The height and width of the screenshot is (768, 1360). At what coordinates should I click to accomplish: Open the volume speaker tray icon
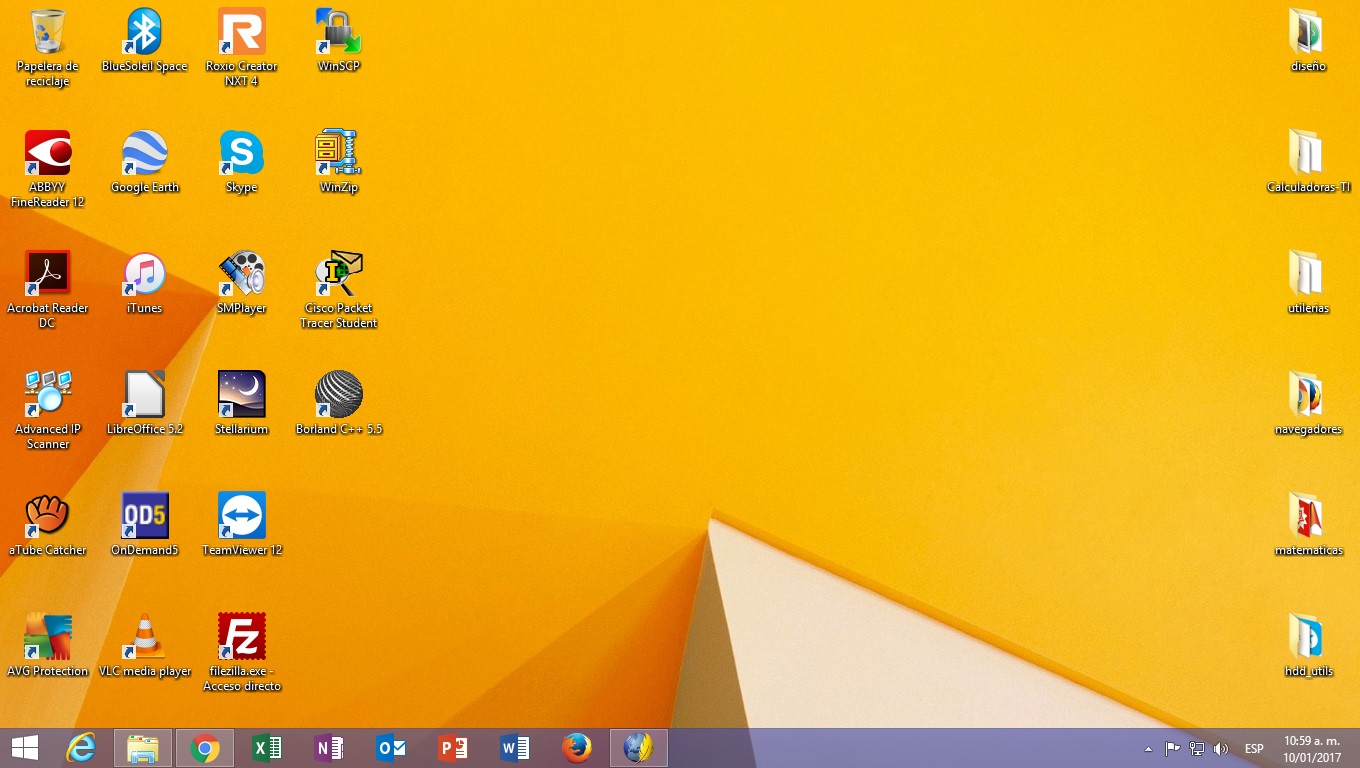(1221, 748)
